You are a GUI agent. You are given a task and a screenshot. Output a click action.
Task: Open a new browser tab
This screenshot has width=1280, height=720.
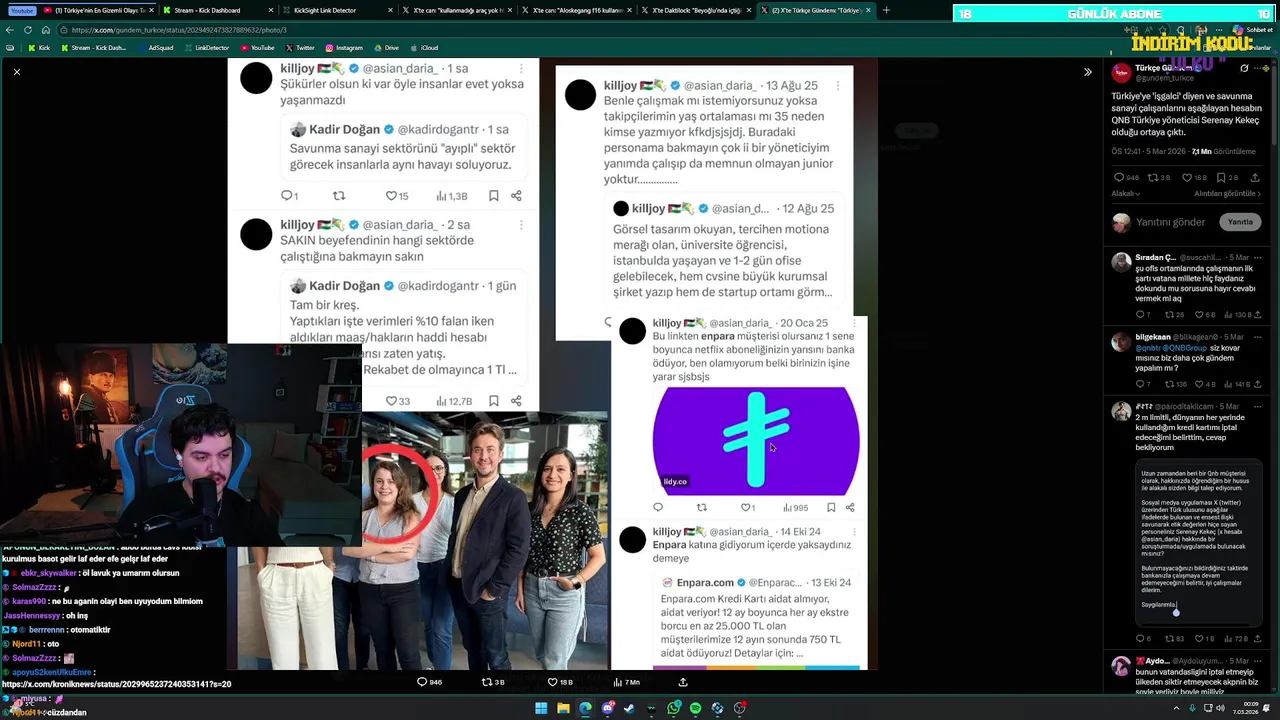pyautogui.click(x=885, y=10)
